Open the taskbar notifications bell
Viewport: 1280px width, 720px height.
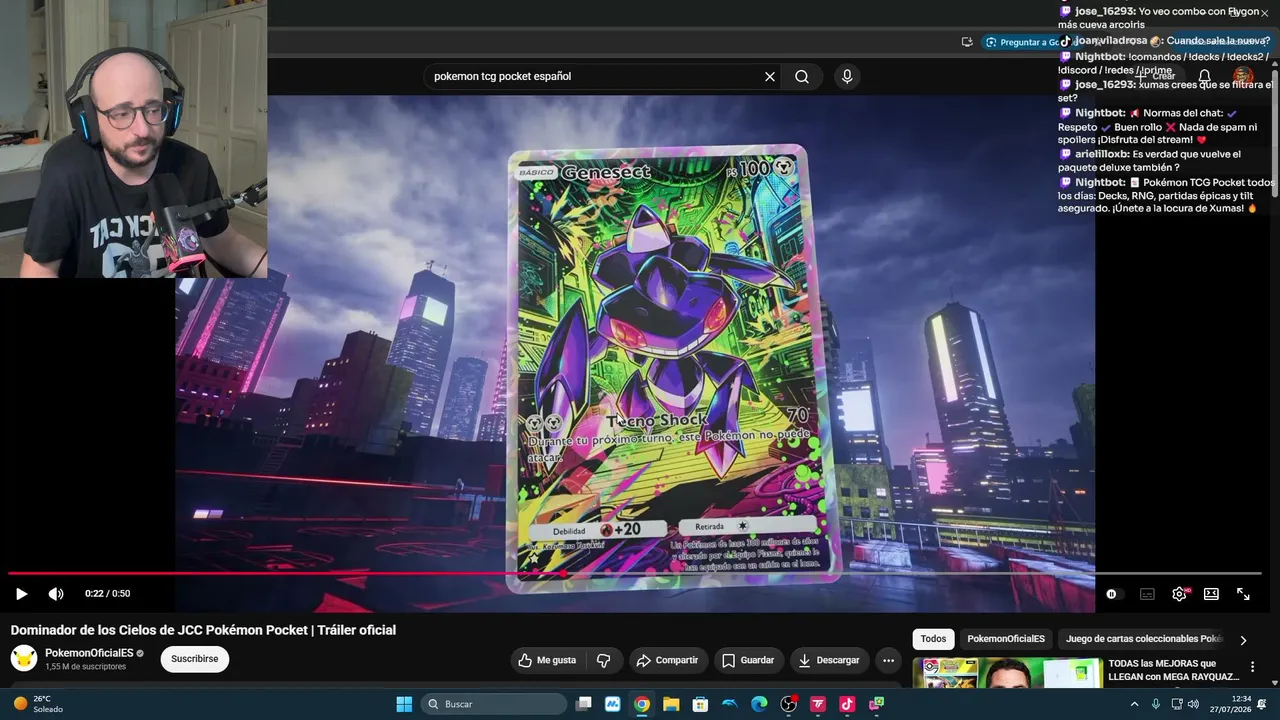click(x=1263, y=704)
